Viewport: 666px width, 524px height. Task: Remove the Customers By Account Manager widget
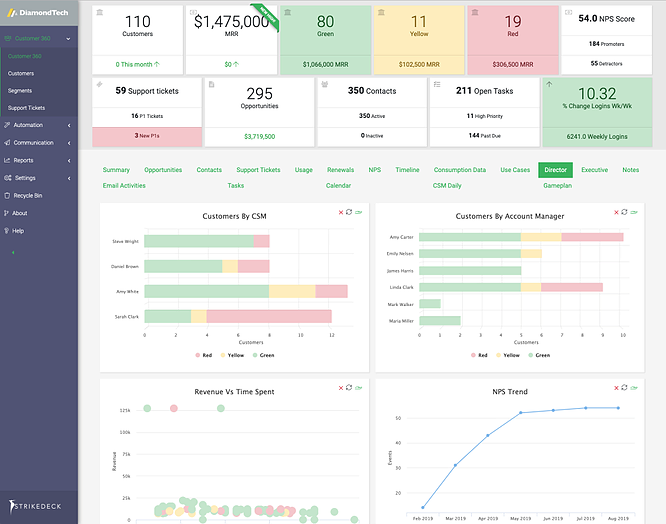[x=616, y=212]
